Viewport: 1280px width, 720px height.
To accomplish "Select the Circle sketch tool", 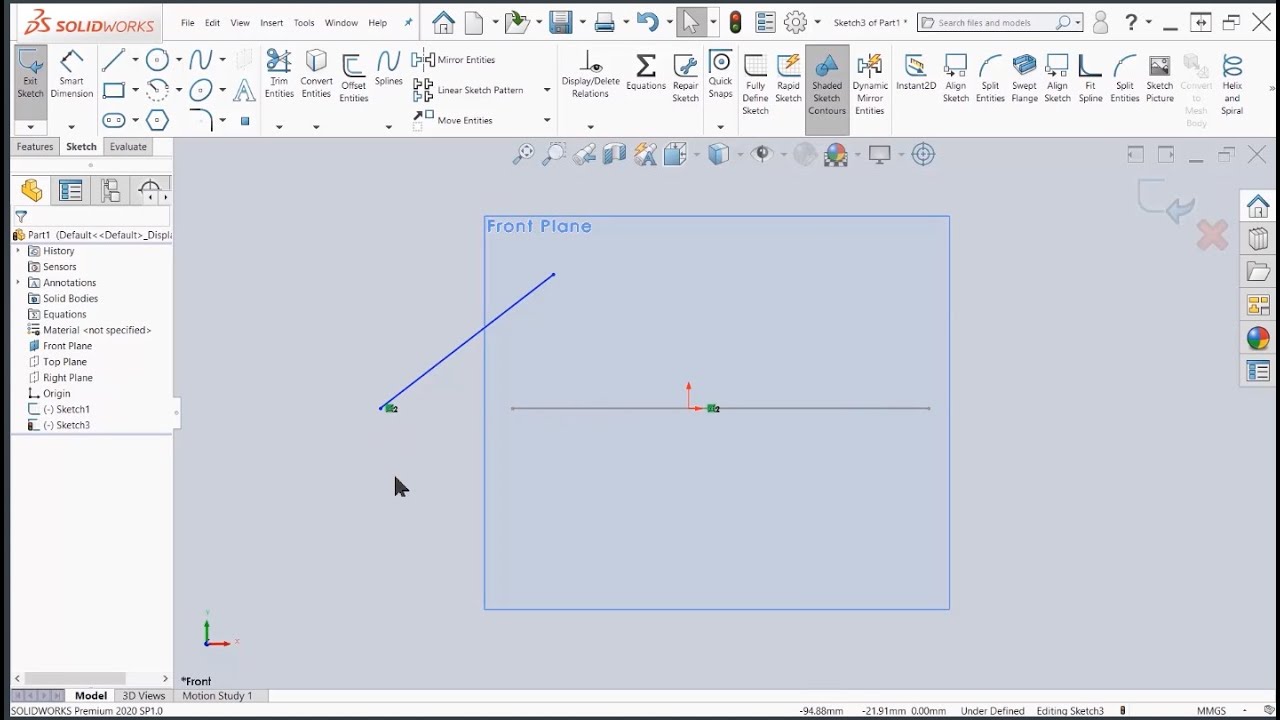I will point(157,60).
